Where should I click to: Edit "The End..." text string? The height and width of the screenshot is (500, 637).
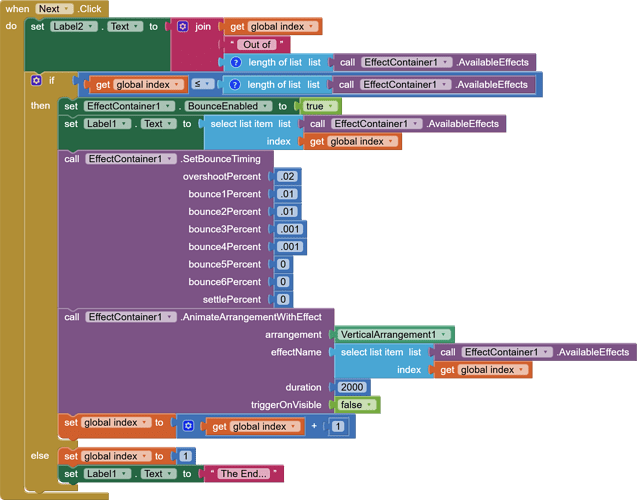pyautogui.click(x=243, y=474)
